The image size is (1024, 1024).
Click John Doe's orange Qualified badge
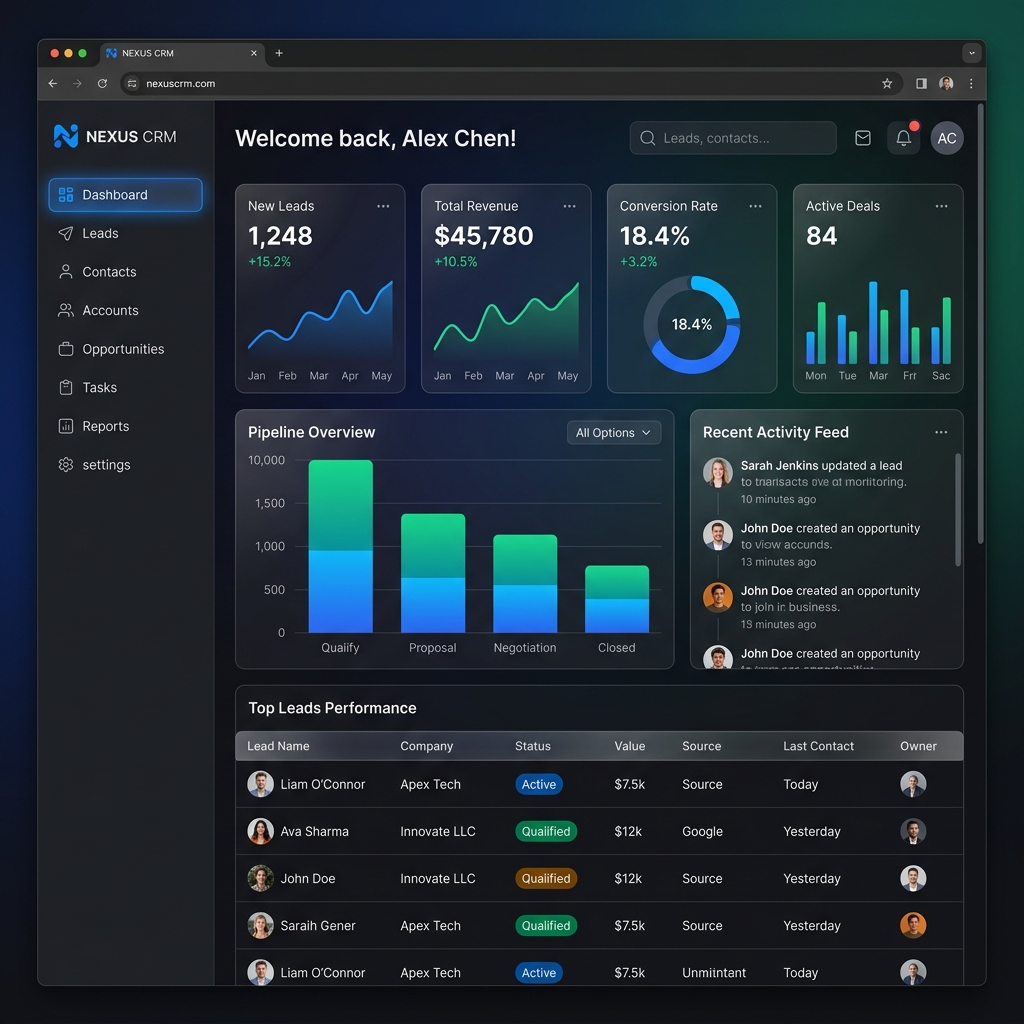coord(546,878)
